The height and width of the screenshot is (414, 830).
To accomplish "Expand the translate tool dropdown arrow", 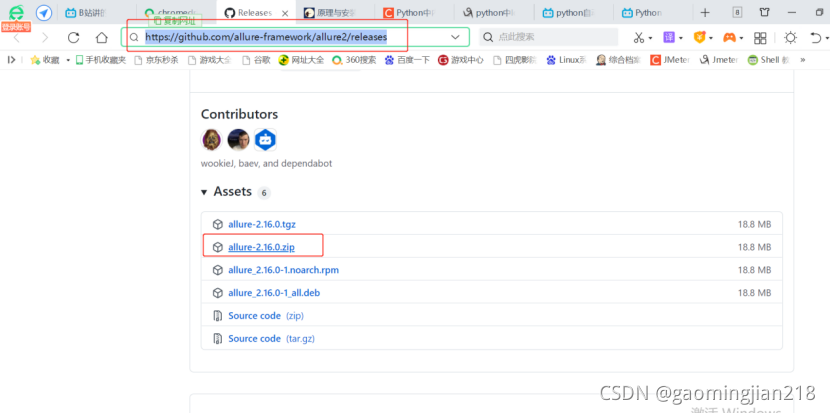I will pos(681,38).
